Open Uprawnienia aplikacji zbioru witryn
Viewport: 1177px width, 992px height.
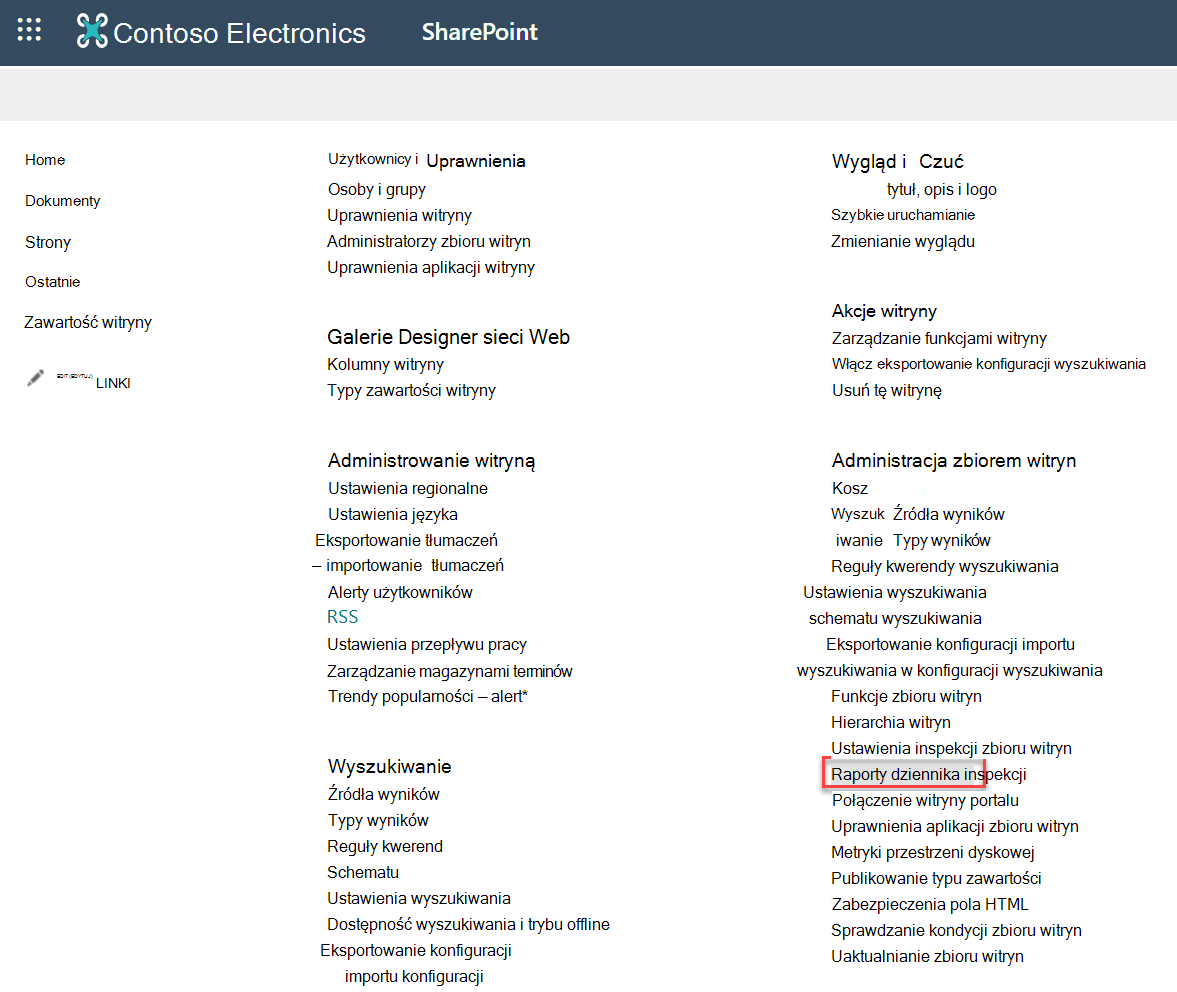[x=955, y=826]
